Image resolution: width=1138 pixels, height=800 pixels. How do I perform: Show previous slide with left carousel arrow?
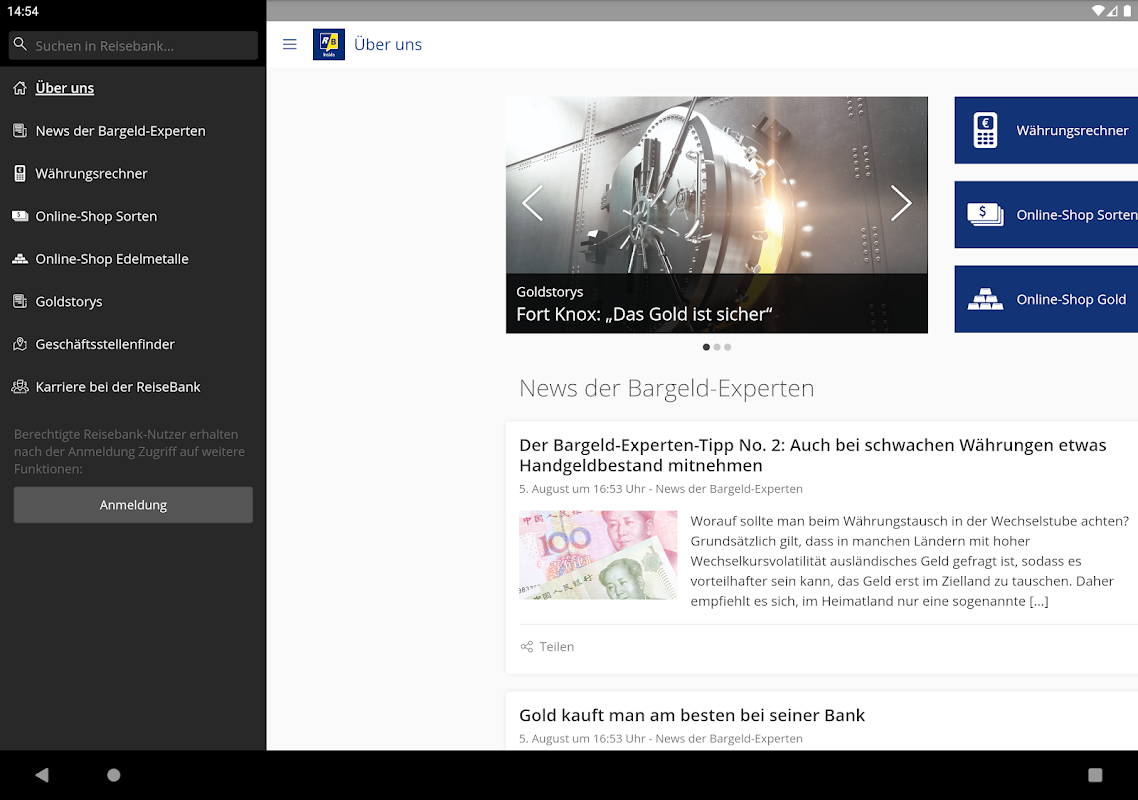tap(532, 203)
